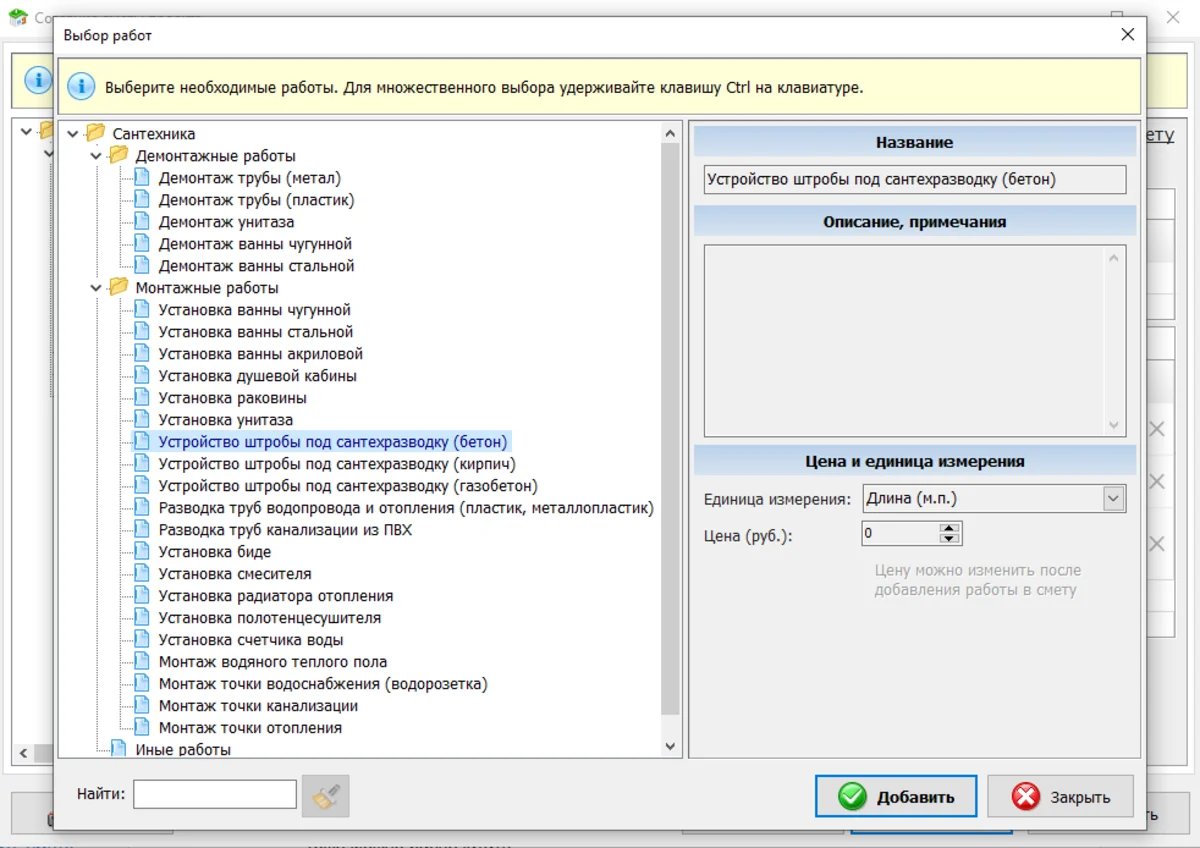
Task: Collapse the Демонтажные работы branch
Action: (x=96, y=156)
